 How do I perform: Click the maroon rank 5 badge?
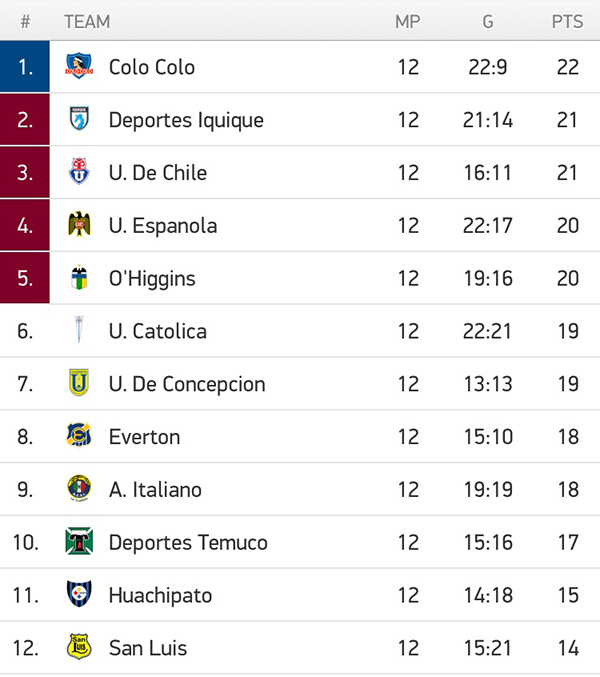click(x=25, y=278)
